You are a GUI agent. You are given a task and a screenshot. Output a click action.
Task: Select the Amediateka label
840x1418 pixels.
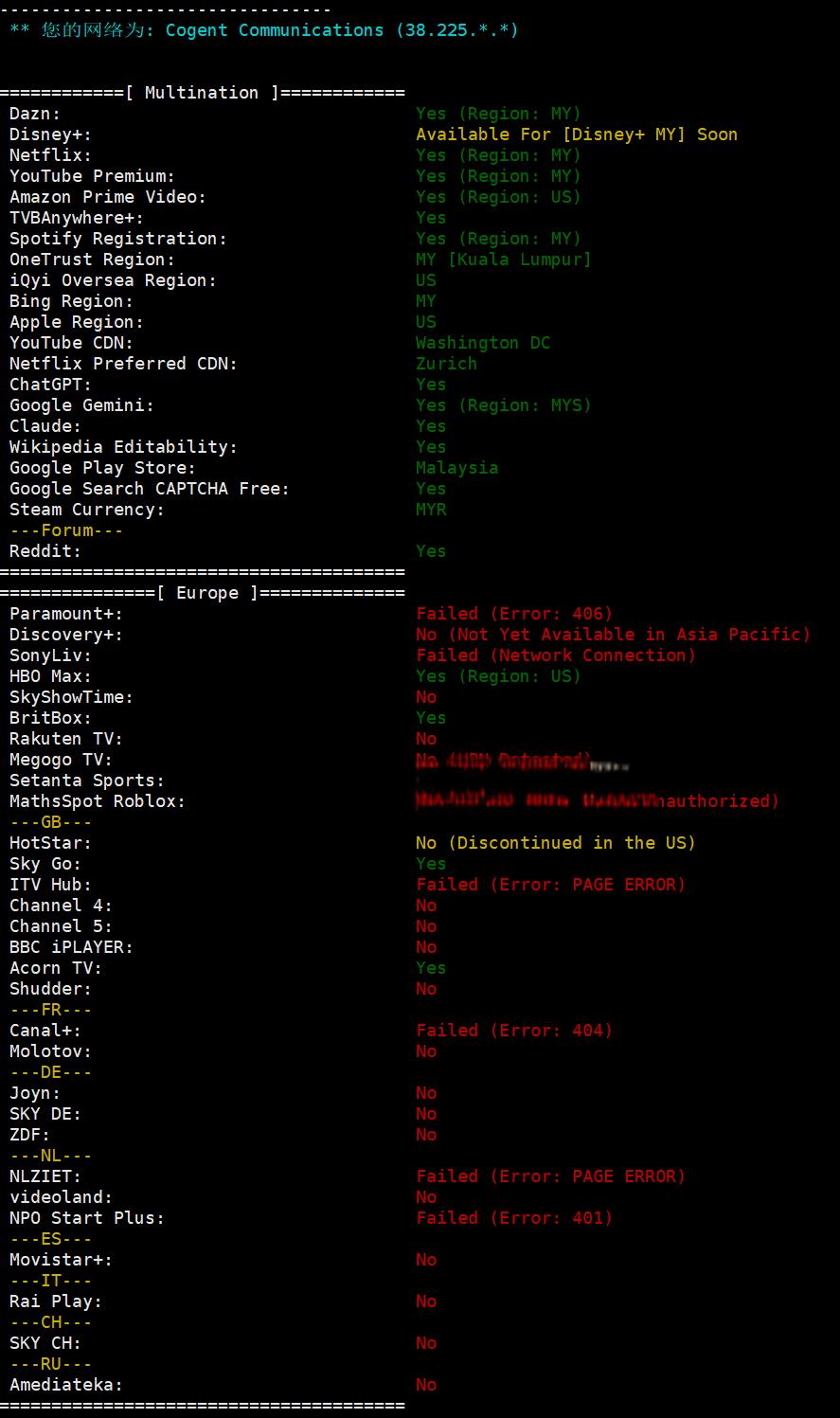tap(66, 1385)
